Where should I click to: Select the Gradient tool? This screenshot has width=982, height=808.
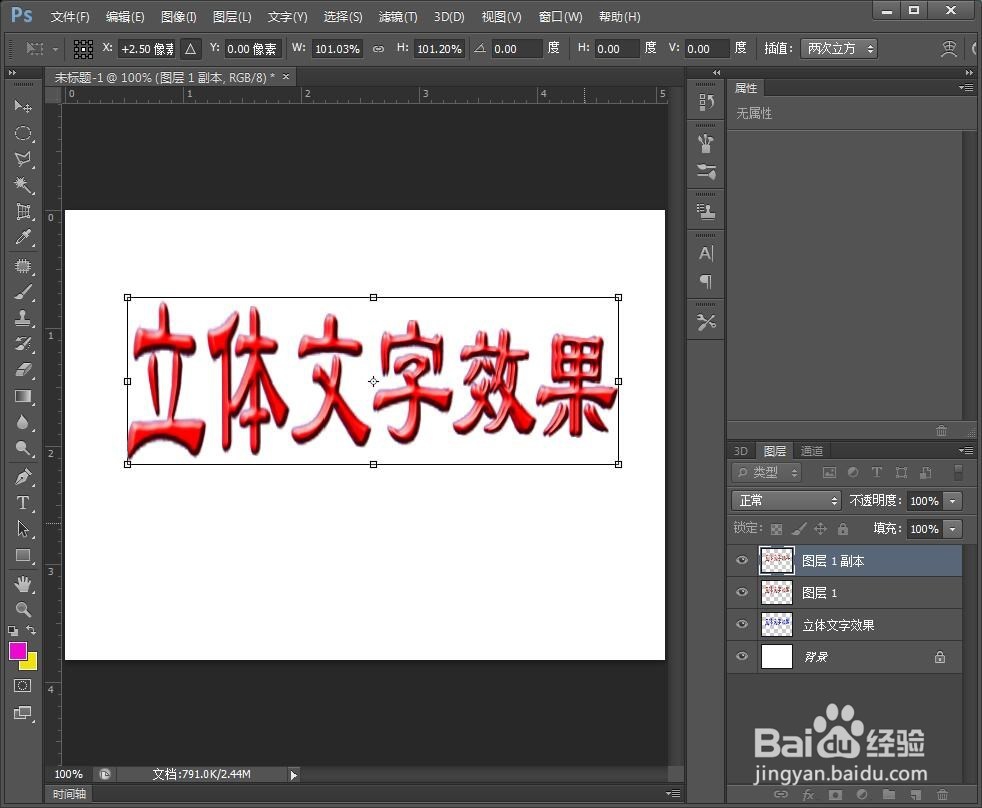pyautogui.click(x=24, y=396)
